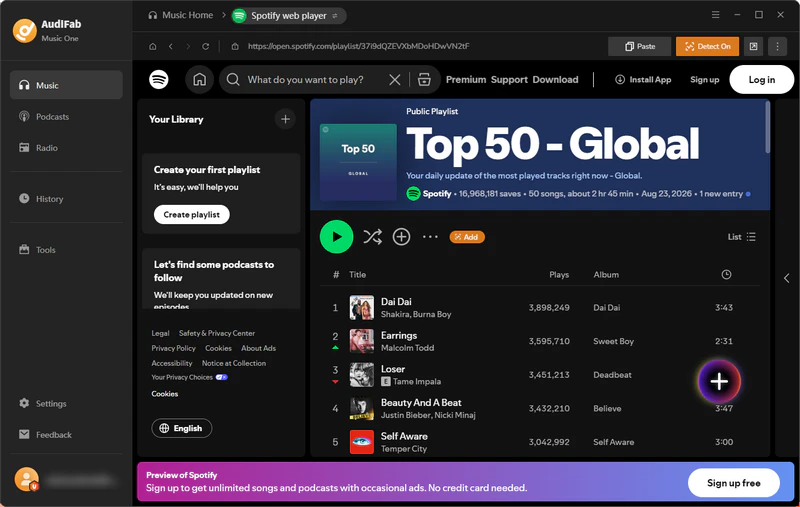Reload the Spotify web page
Image resolution: width=800 pixels, height=507 pixels.
205,46
